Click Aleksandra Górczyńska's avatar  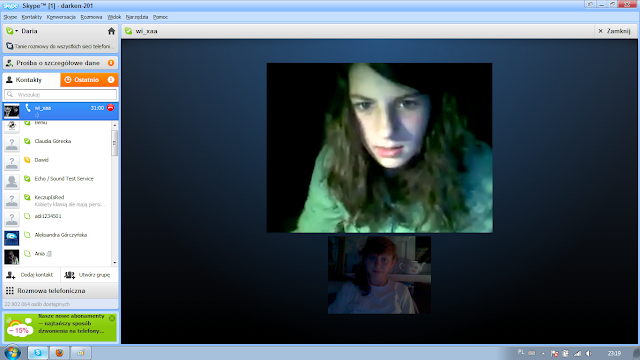click(x=11, y=238)
